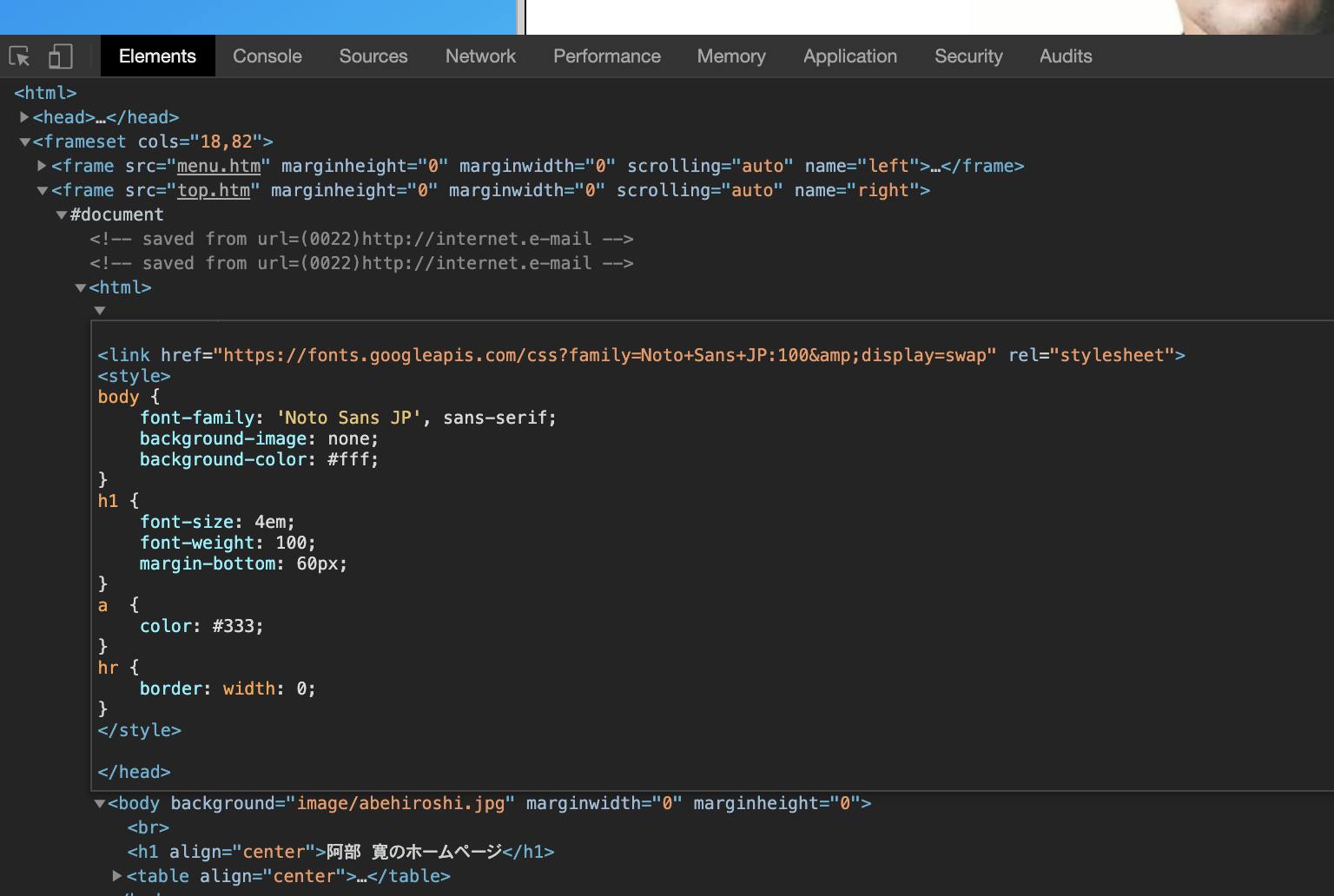Viewport: 1334px width, 896px height.
Task: Activate the inspect element picker icon
Action: click(x=19, y=56)
